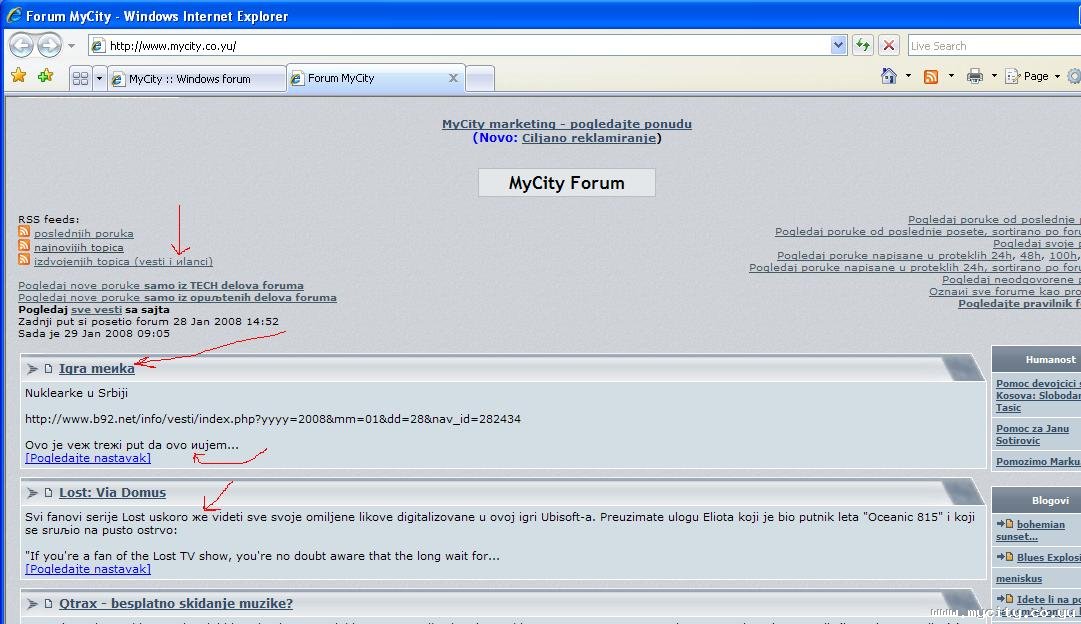1081x624 pixels.
Task: Expand the feeds dropdown arrow in toolbar
Action: (x=951, y=76)
